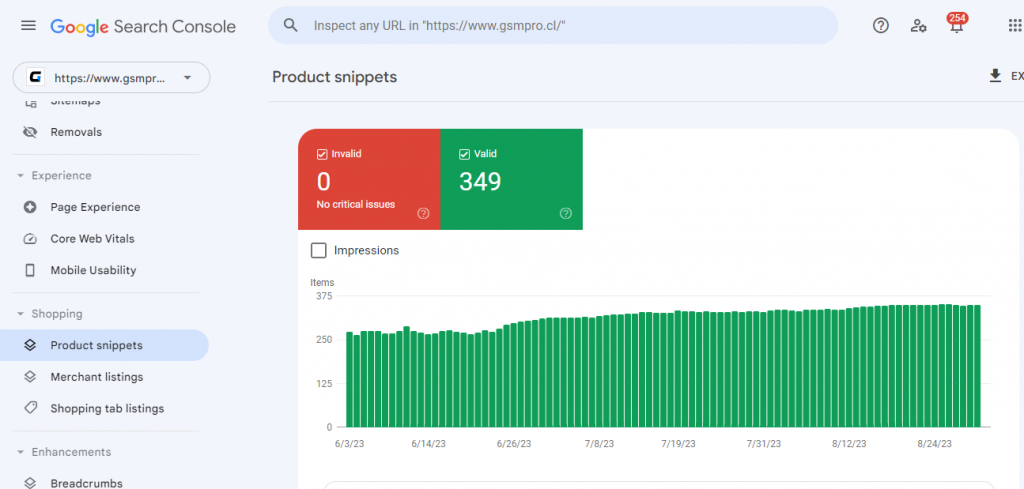Click the first green bar of the chart
Viewport: 1024px width, 489px height.
pyautogui.click(x=349, y=379)
